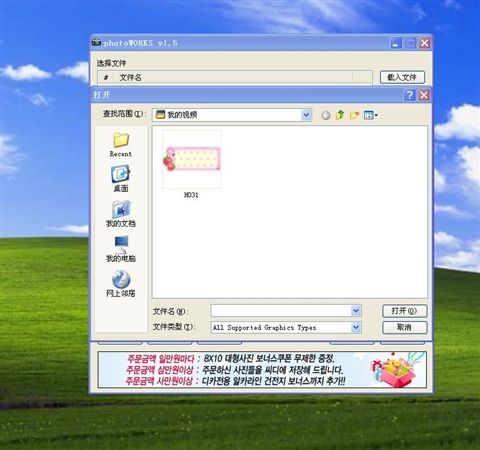The image size is (480, 450).
Task: Expand the 文件名 filename dropdown arrow
Action: pyautogui.click(x=356, y=311)
